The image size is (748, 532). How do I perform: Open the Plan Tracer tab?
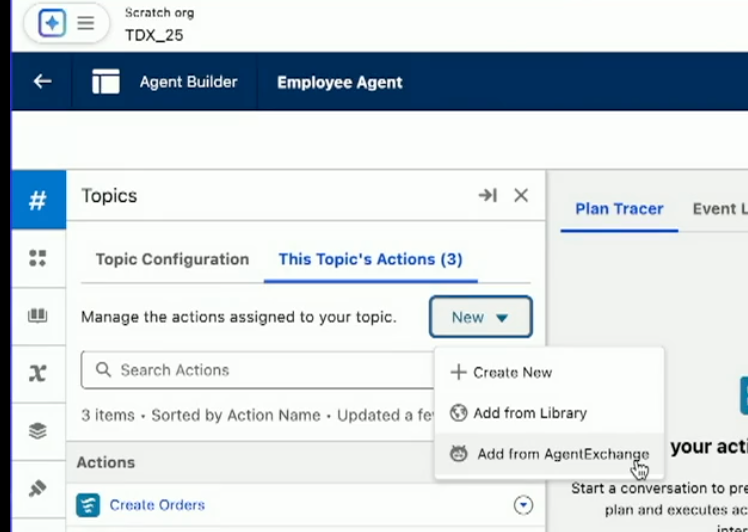[x=619, y=209]
